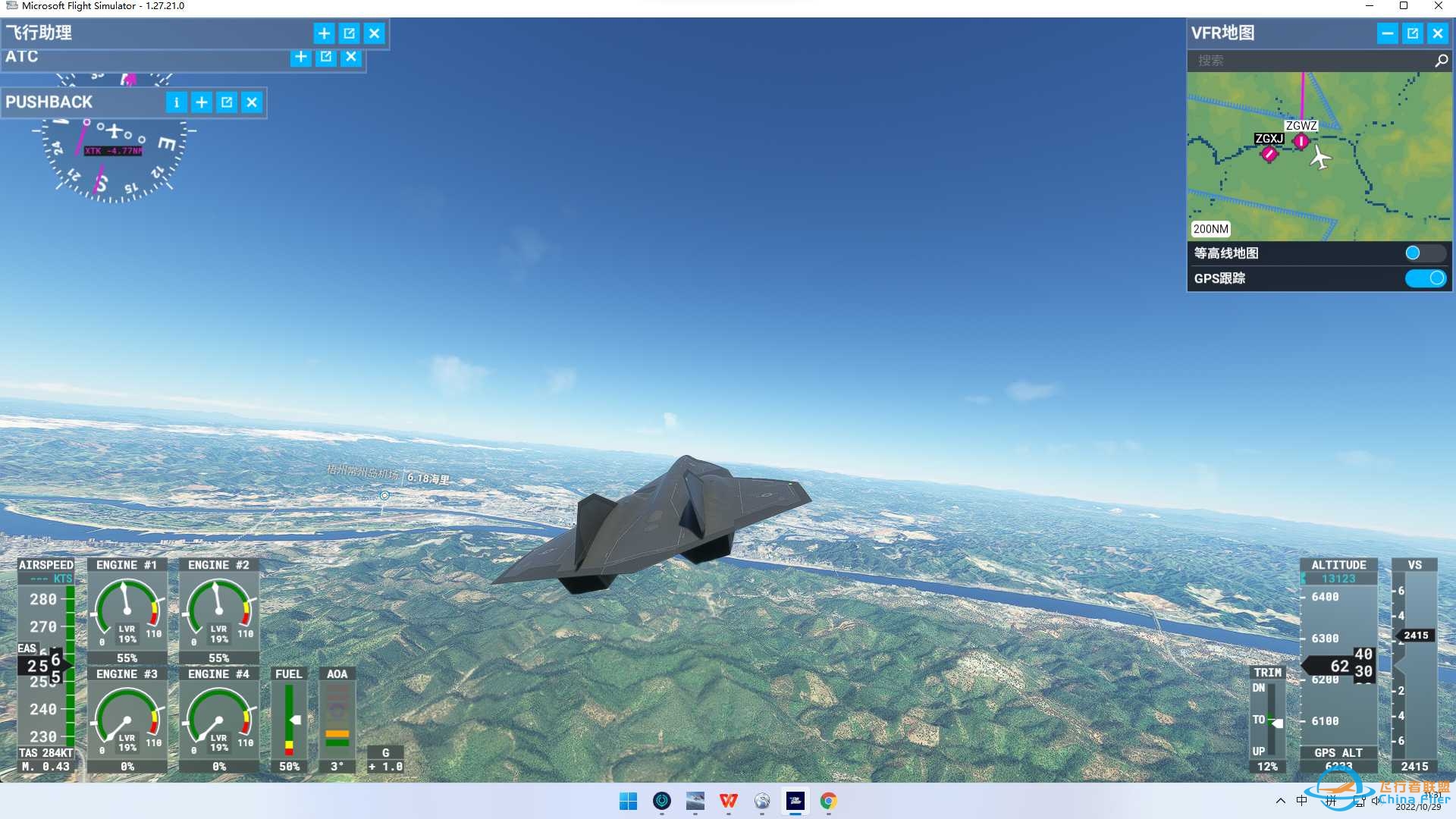Pop out the 飞行助理 panel window
The width and height of the screenshot is (1456, 819).
pyautogui.click(x=349, y=33)
